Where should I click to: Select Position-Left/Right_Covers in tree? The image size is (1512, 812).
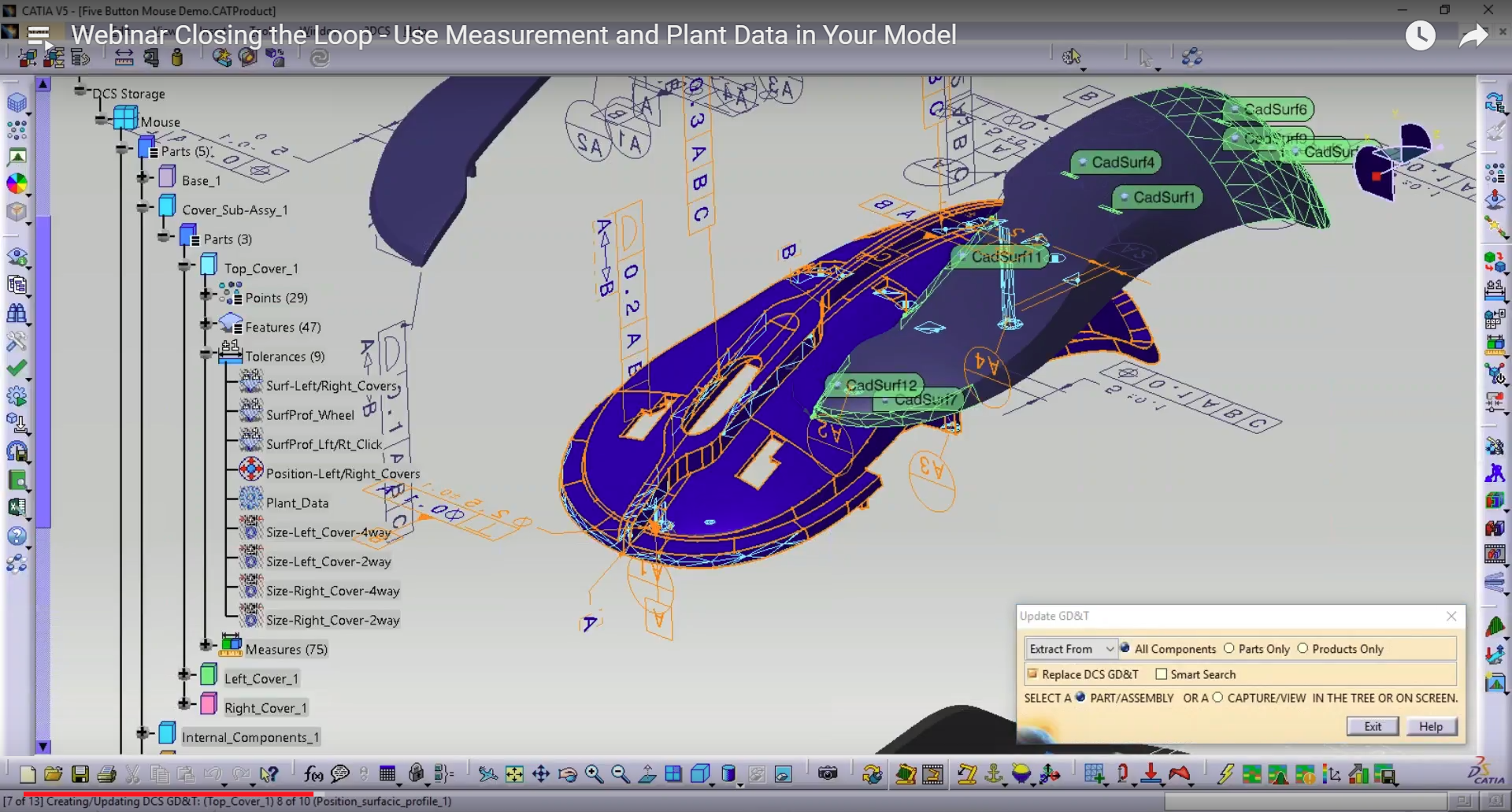[x=343, y=474]
